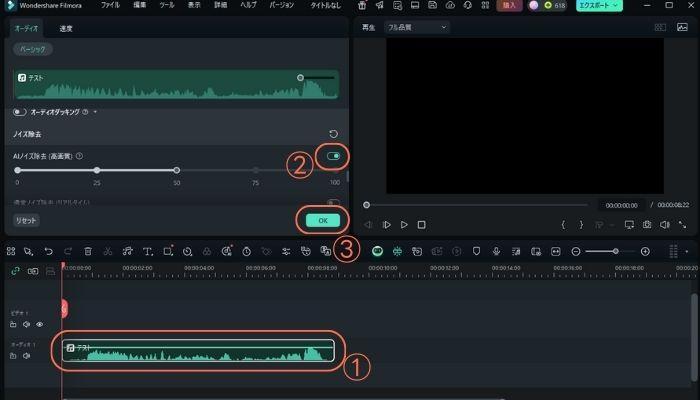Click the undo arrow in timeline toolbar

point(49,252)
